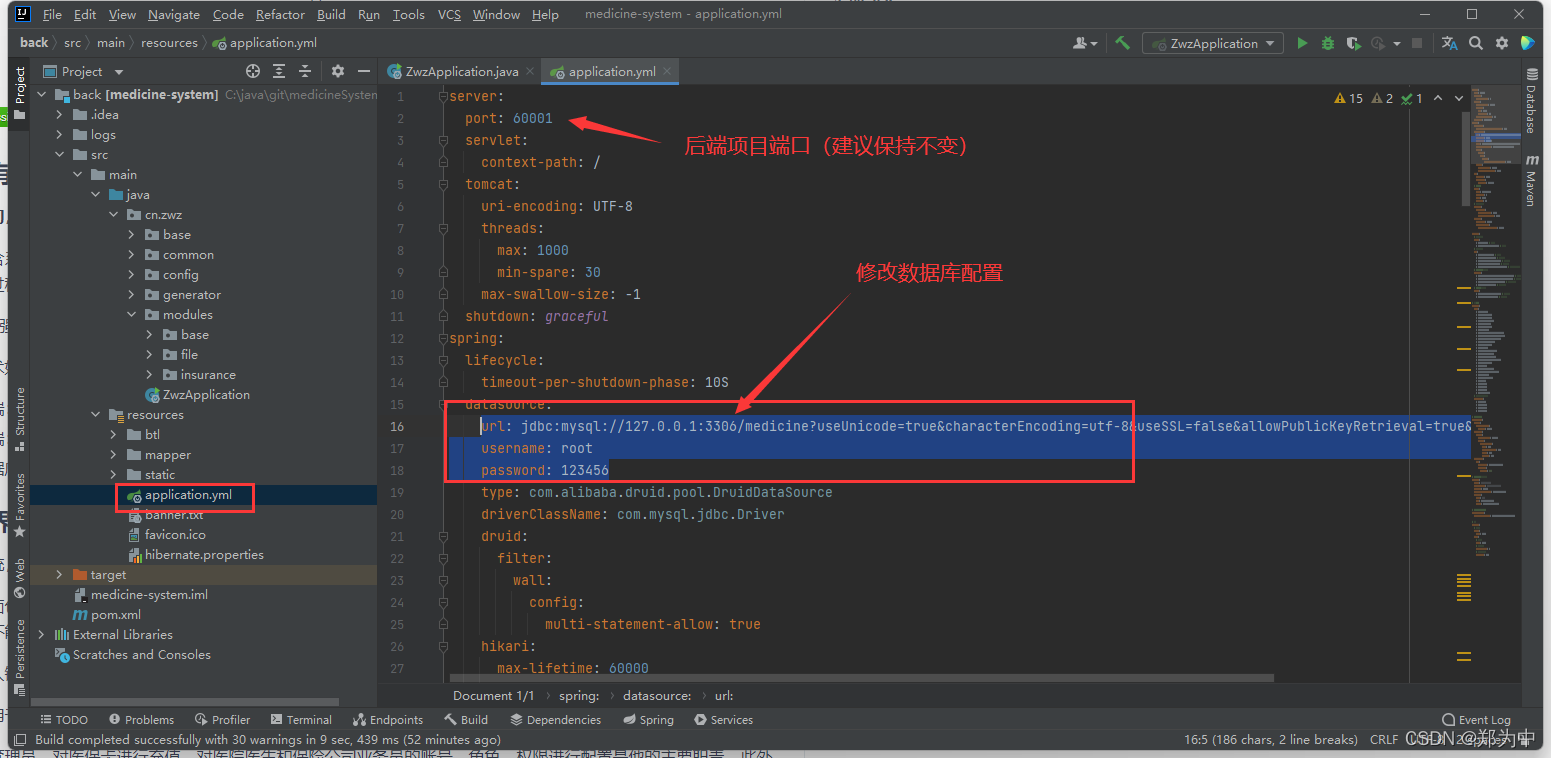Viewport: 1551px width, 758px height.
Task: Open the Spring tool window
Action: click(648, 719)
